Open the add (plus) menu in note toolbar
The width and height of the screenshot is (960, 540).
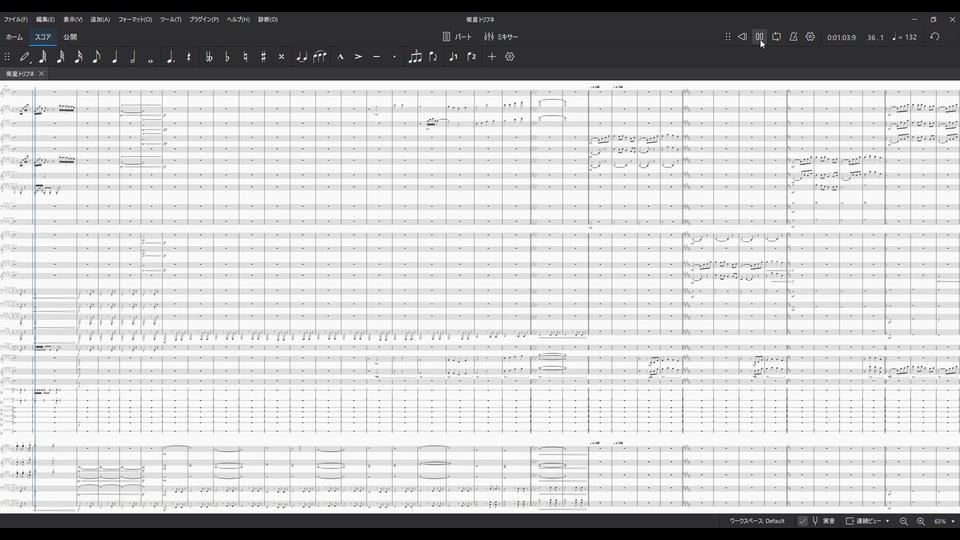492,57
